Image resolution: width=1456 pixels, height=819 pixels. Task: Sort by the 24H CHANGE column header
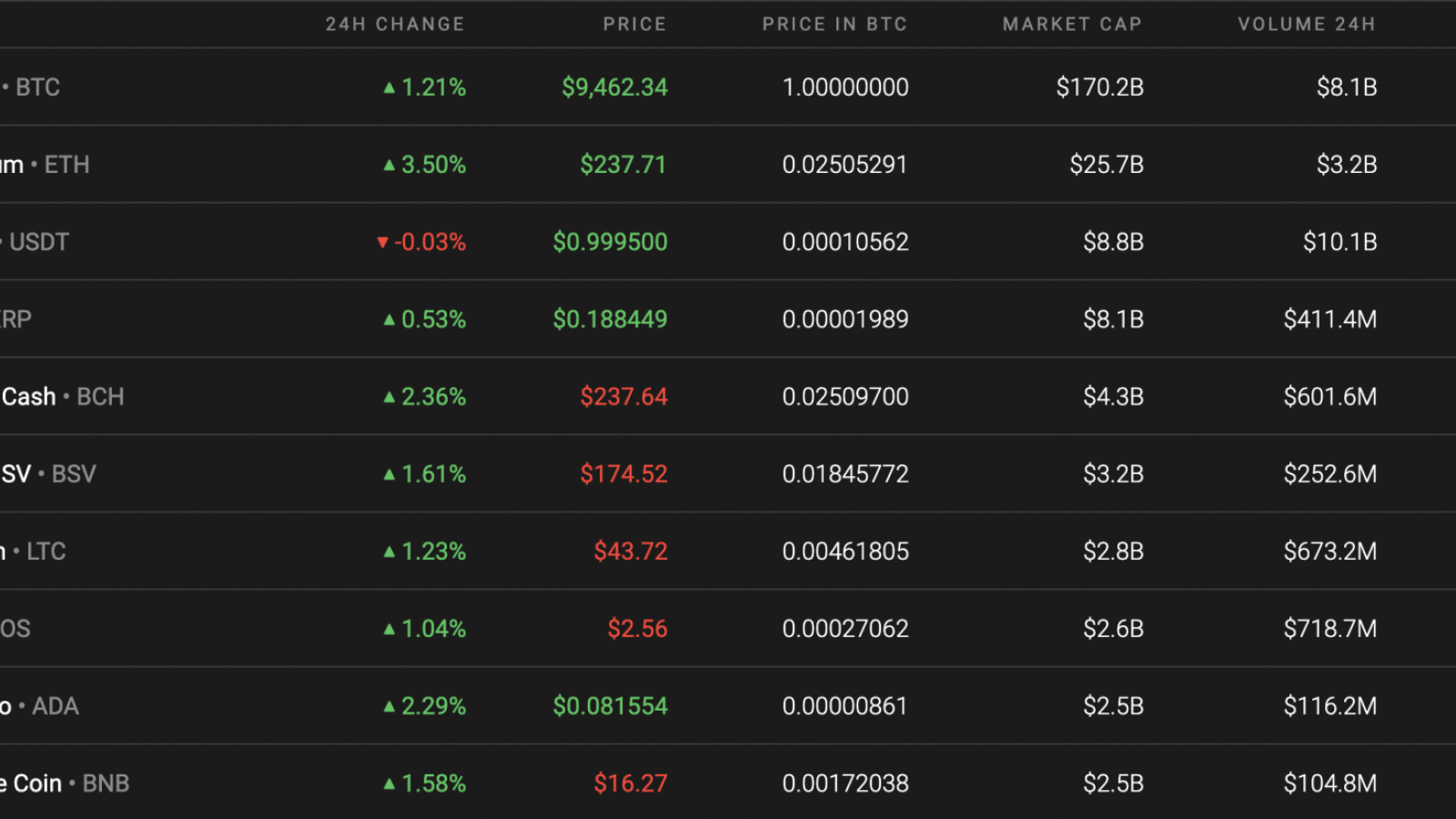coord(395,25)
